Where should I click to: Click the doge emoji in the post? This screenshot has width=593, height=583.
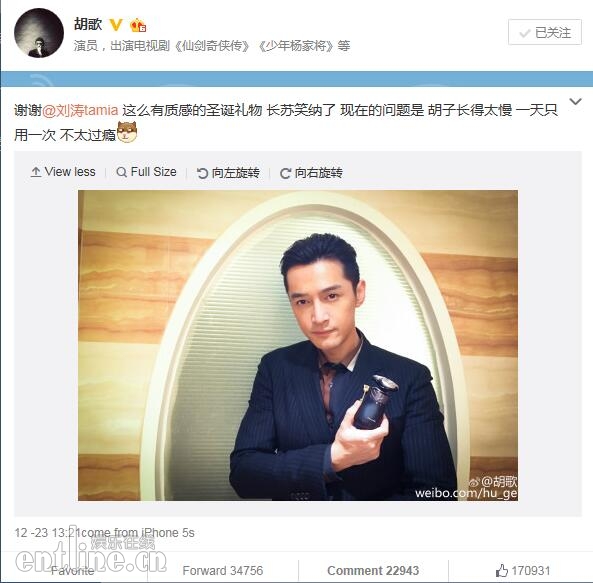point(127,132)
